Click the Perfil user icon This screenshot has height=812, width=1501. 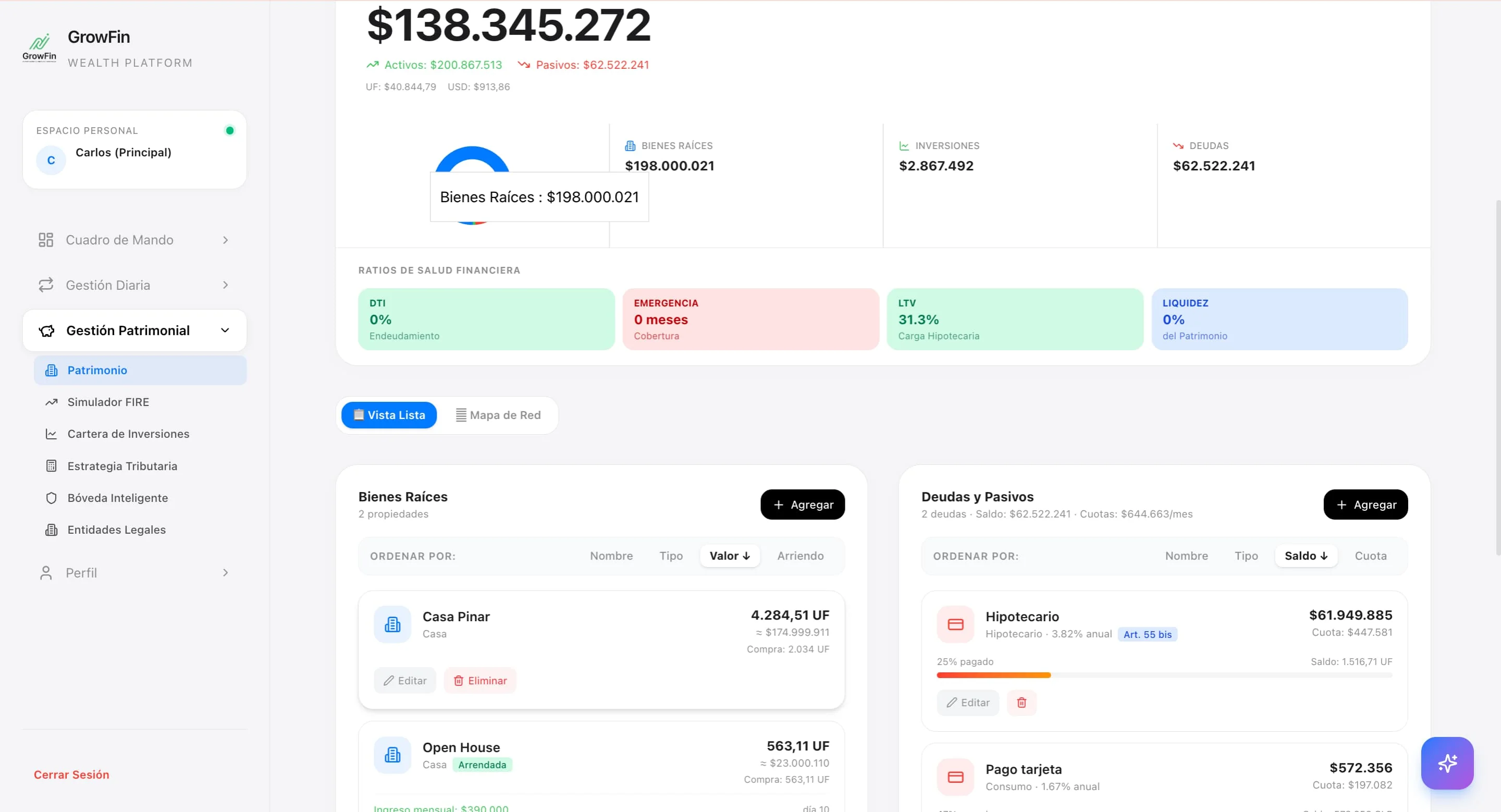tap(45, 573)
